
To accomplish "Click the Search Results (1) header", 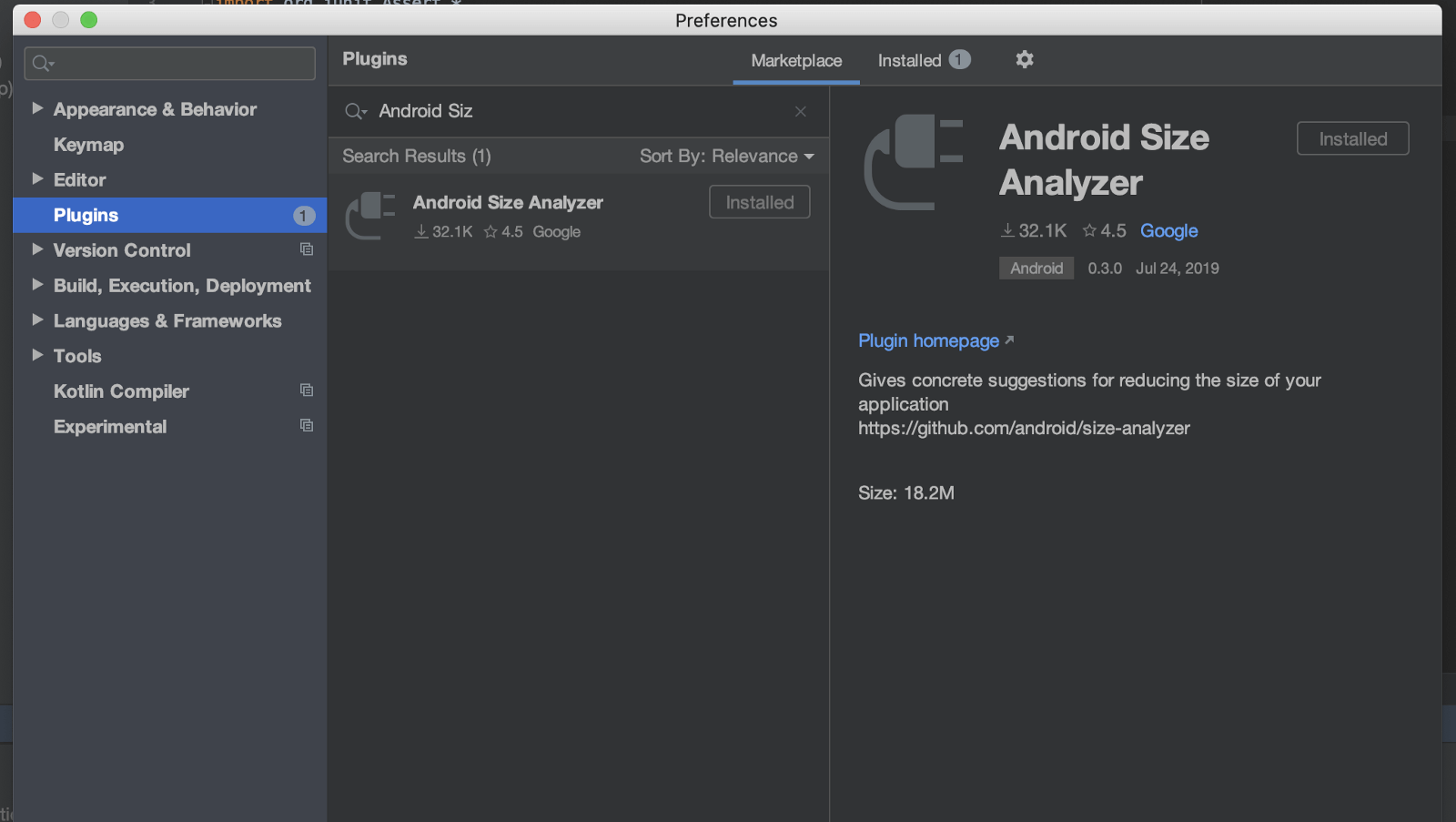I will [417, 156].
